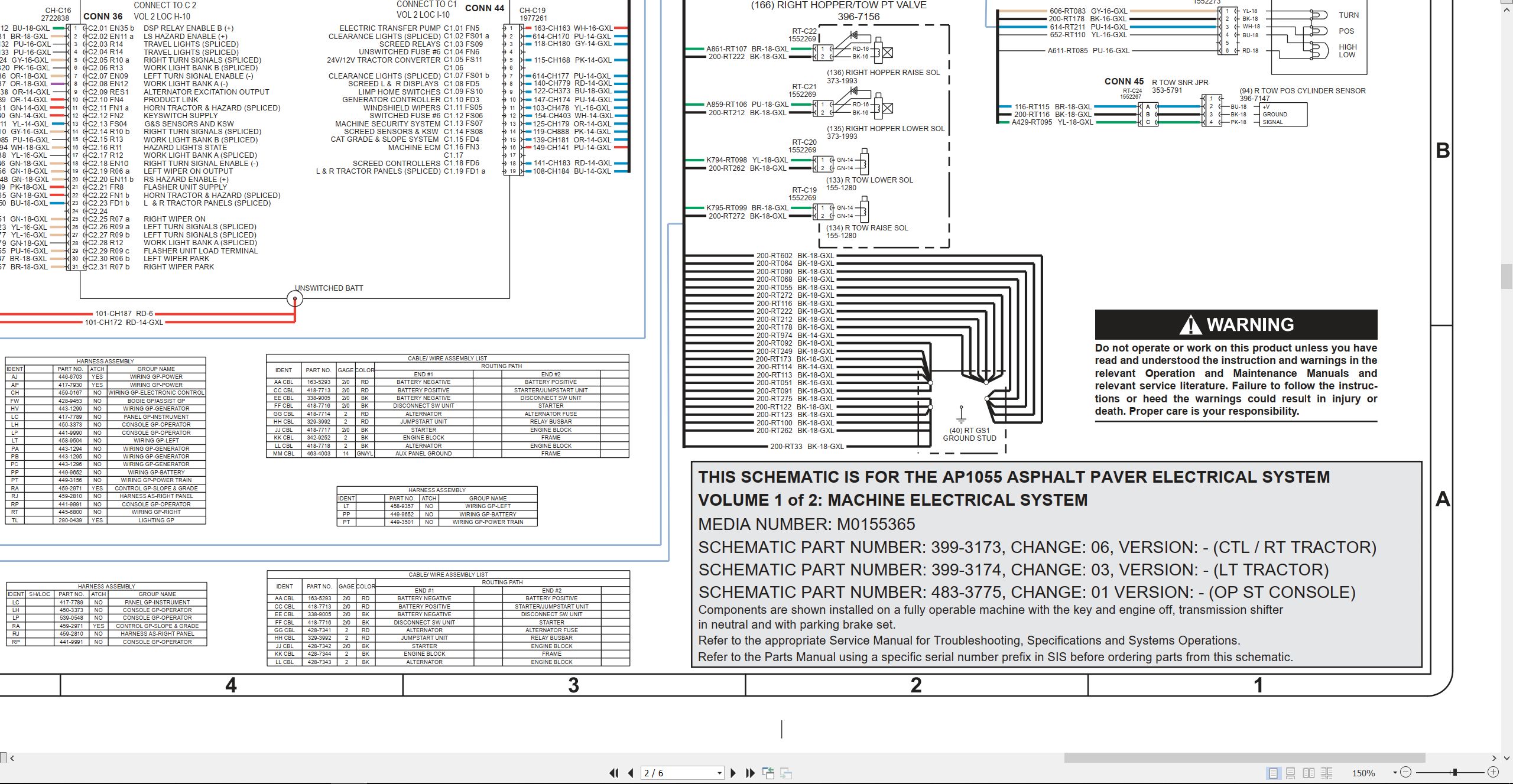Go to the next page
This screenshot has height=784, width=1513.
point(733,773)
